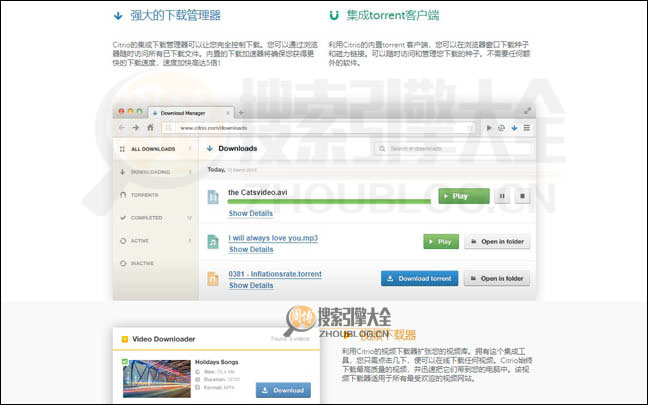Click the green magnet icon beside 集成torrent客户端
Image resolution: width=648 pixels, height=405 pixels.
[334, 16]
